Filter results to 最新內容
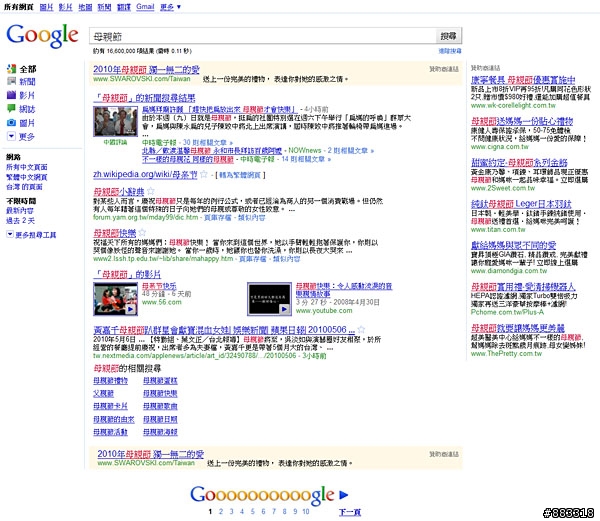This screenshot has height=521, width=600. click(x=20, y=211)
